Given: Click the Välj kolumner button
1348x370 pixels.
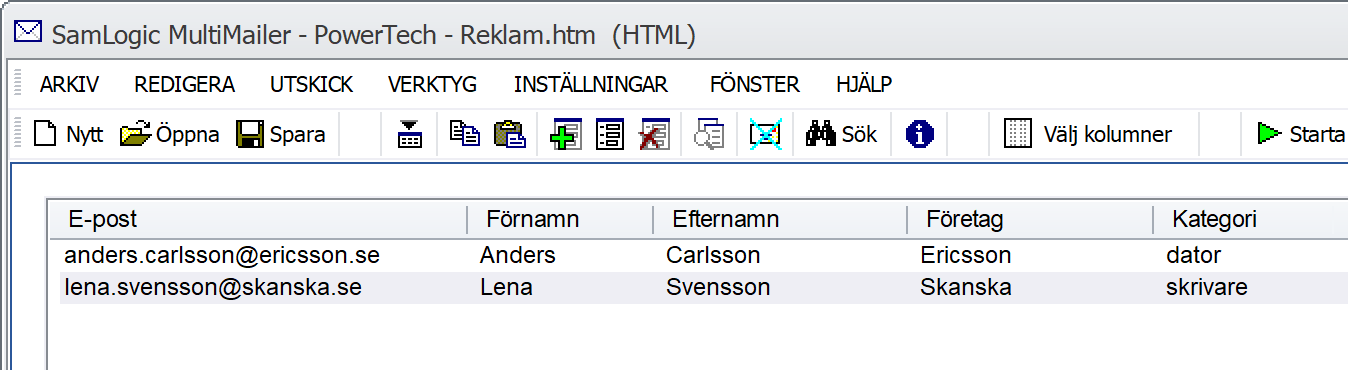Looking at the screenshot, I should [x=1088, y=134].
